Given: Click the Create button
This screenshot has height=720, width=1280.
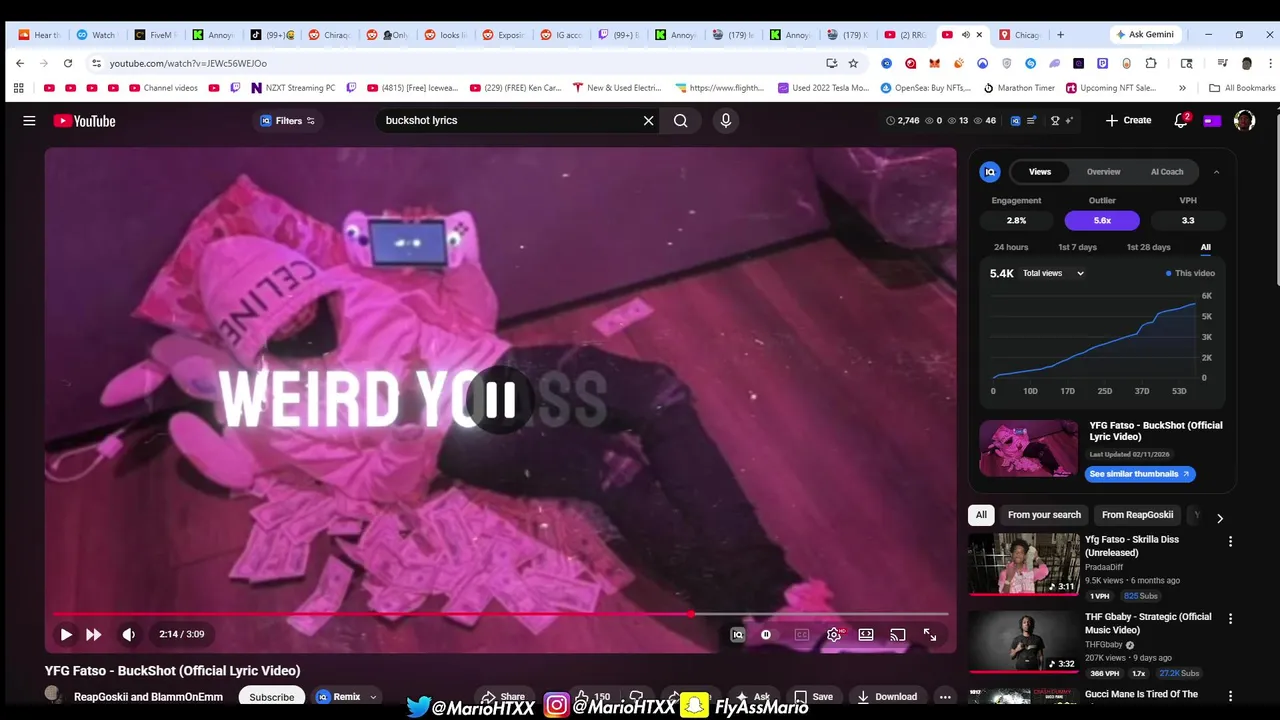Looking at the screenshot, I should click(1128, 121).
